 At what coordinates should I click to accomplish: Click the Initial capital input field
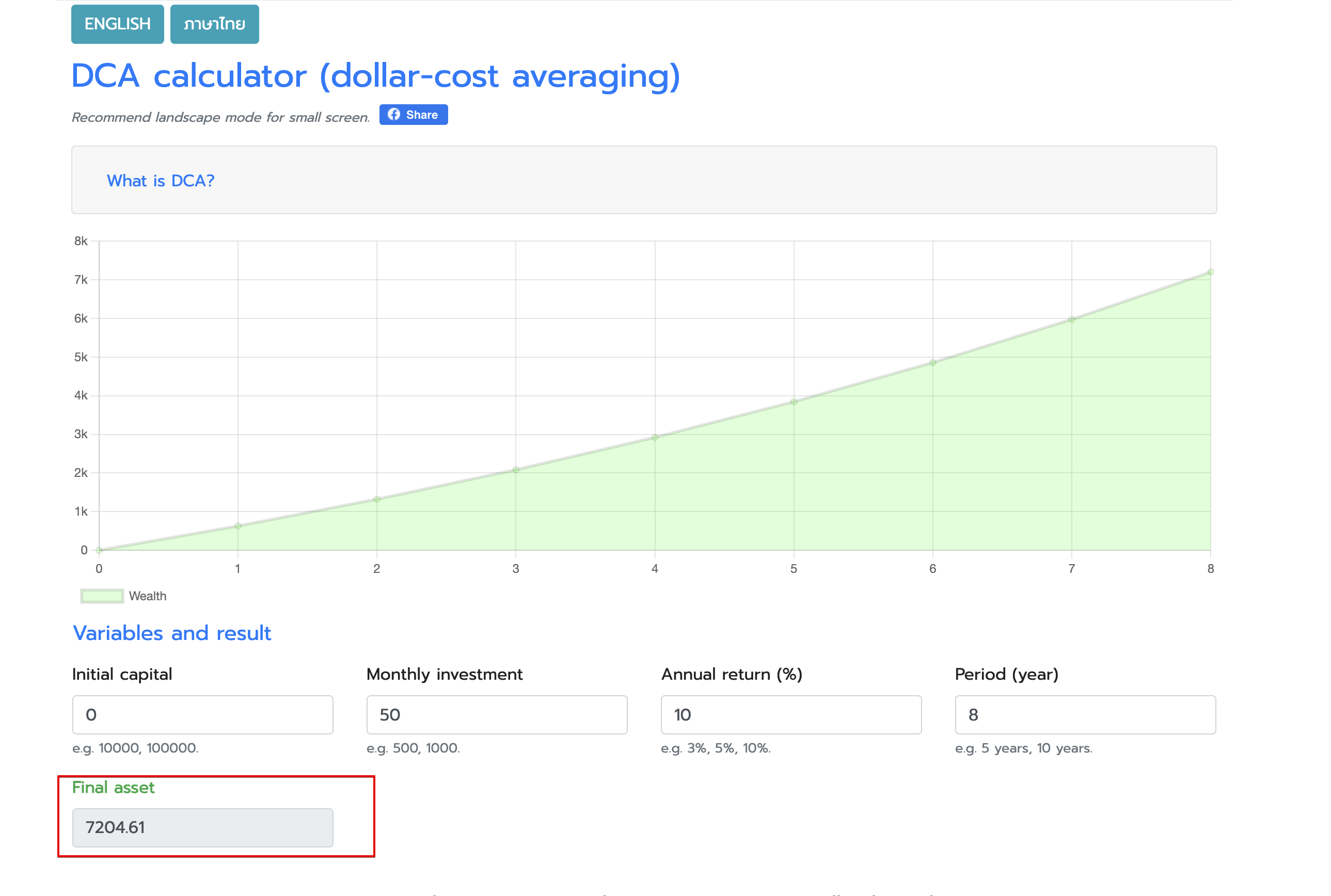click(202, 714)
